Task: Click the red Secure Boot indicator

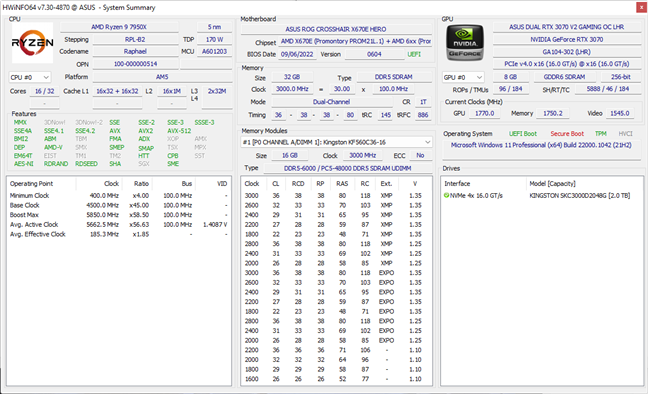Action: [x=567, y=134]
